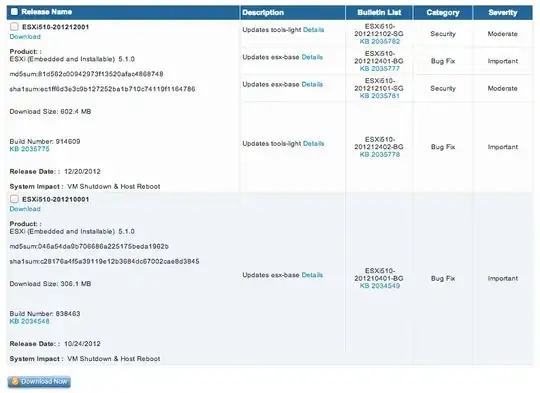
Task: Click Bug Fix category in ESXi510-201212402-BG row
Action: pos(443,147)
